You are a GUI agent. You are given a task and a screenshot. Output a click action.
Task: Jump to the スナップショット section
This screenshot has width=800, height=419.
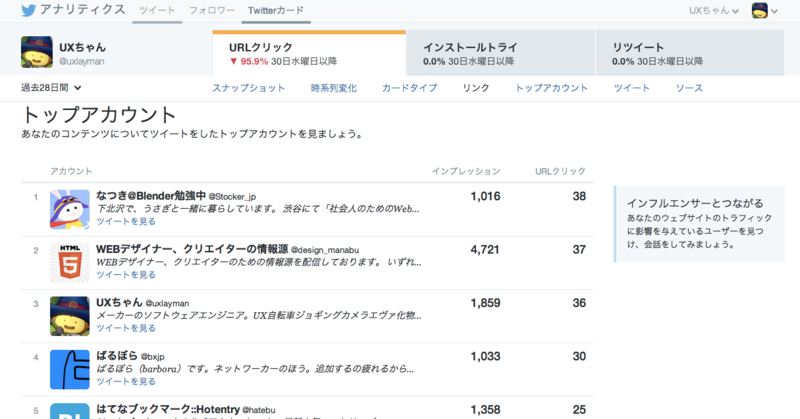point(248,88)
